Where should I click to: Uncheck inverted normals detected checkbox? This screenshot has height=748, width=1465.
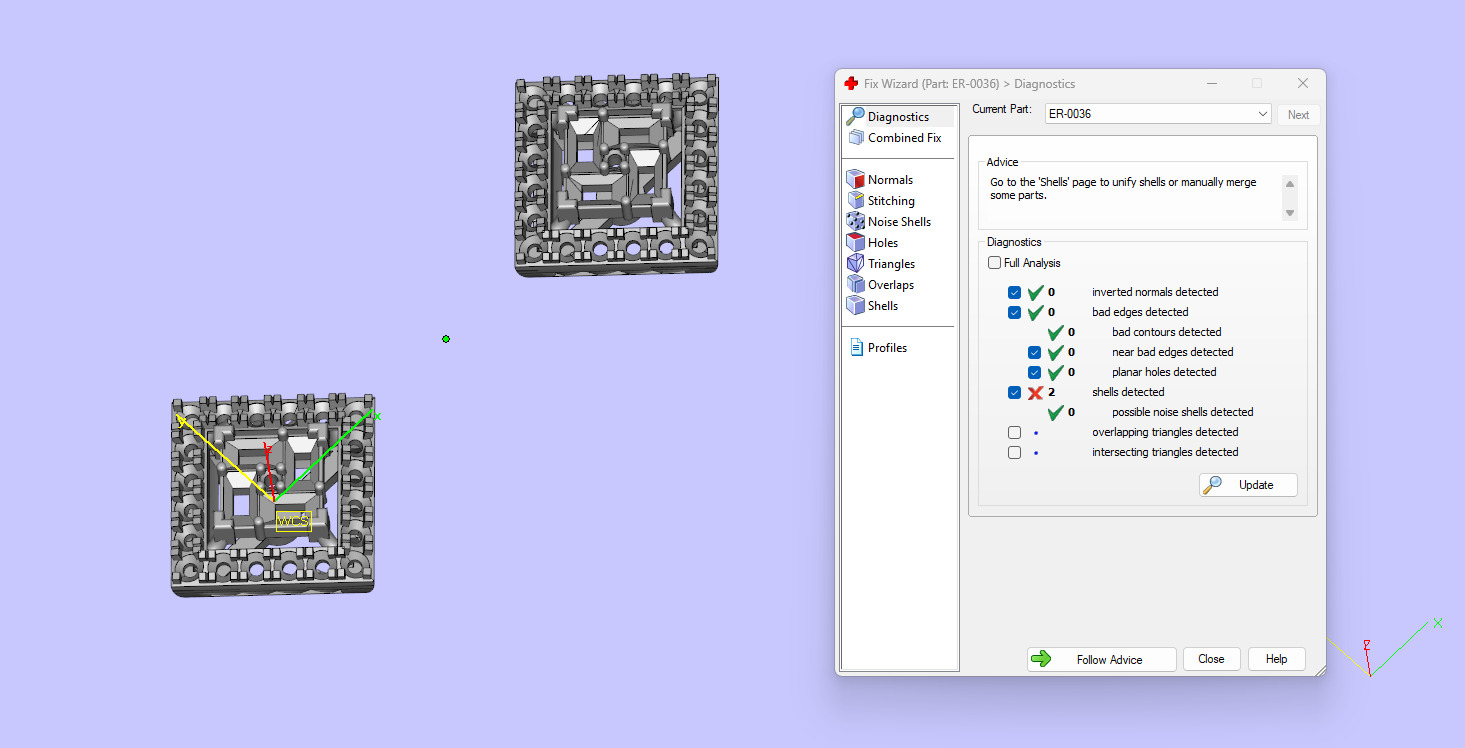[1015, 292]
